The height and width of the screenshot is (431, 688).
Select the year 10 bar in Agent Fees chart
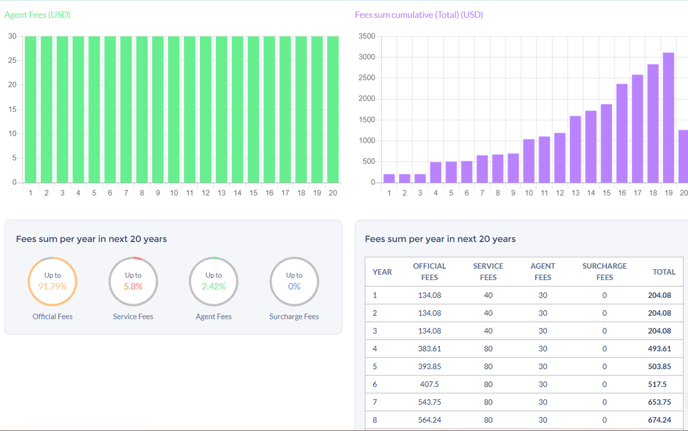point(174,110)
